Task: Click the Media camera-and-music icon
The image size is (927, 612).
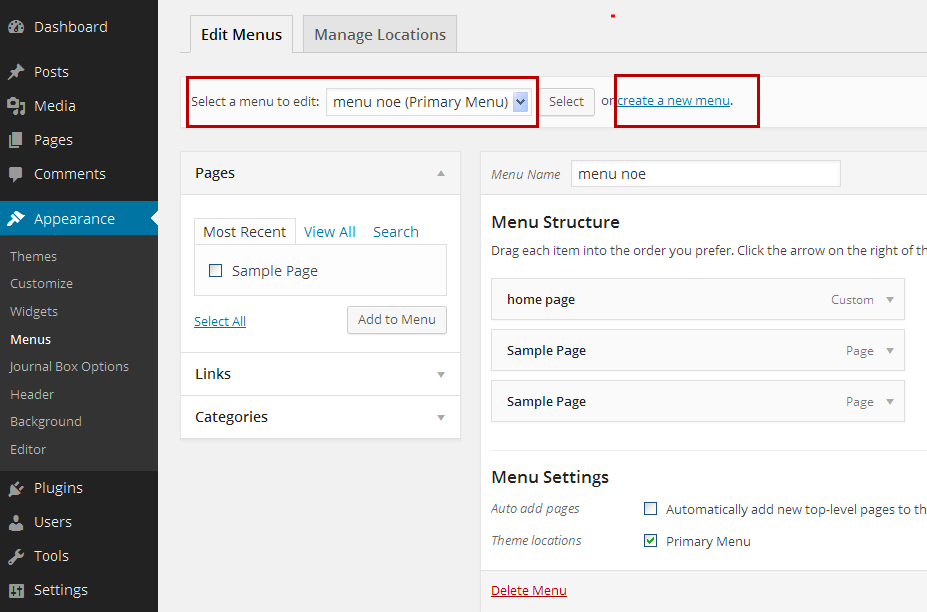Action: tap(16, 106)
